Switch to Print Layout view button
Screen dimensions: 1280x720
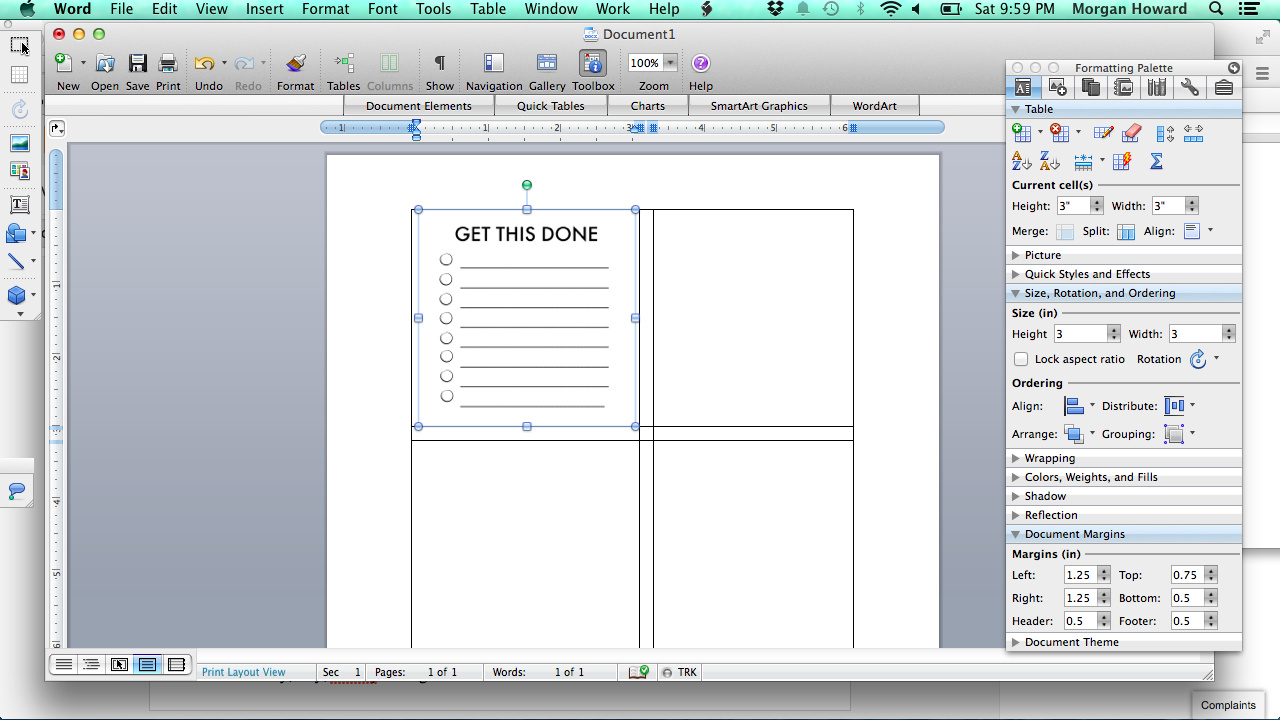tap(148, 664)
